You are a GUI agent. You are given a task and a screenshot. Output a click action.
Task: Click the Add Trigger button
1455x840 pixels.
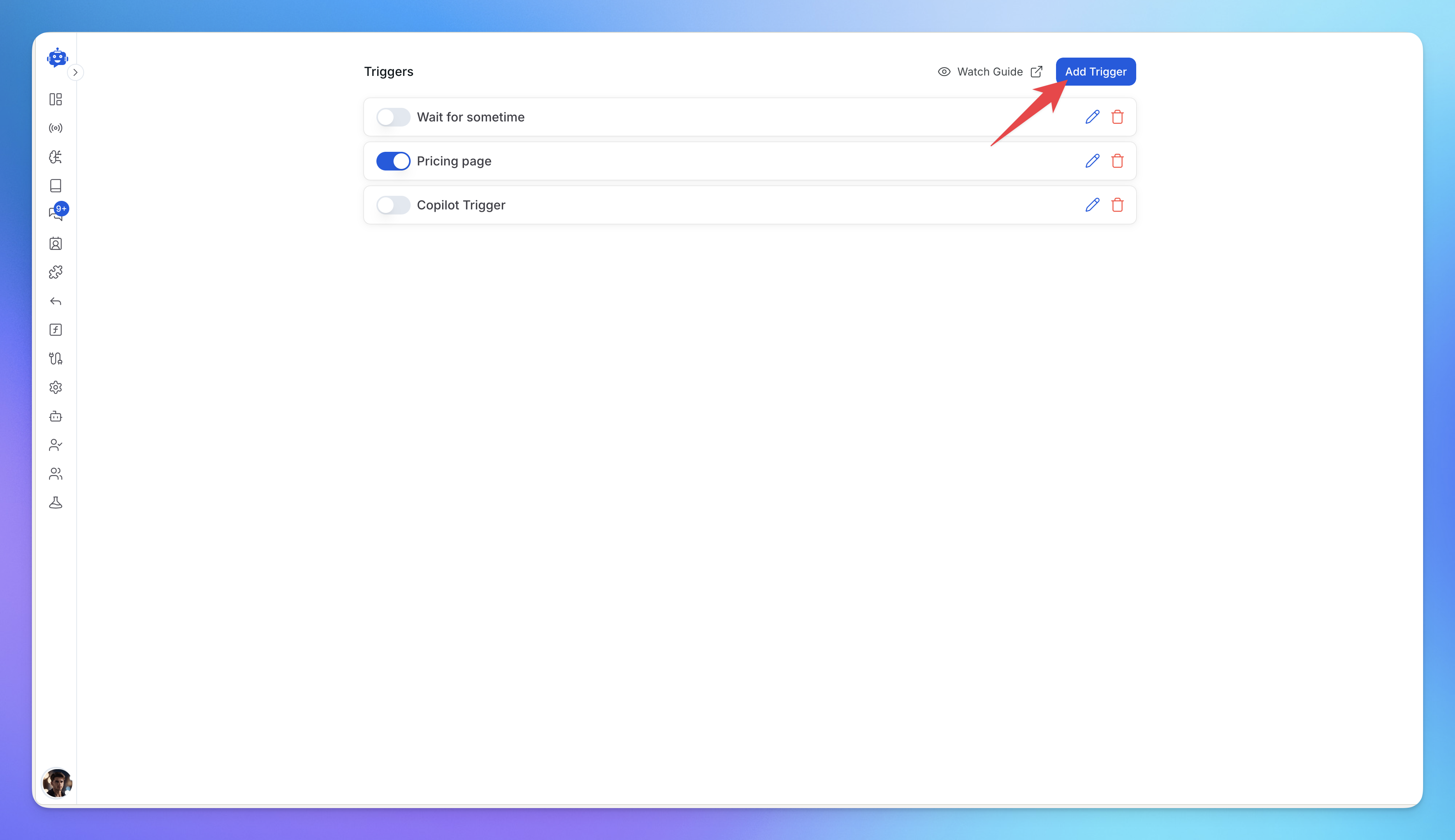point(1095,72)
